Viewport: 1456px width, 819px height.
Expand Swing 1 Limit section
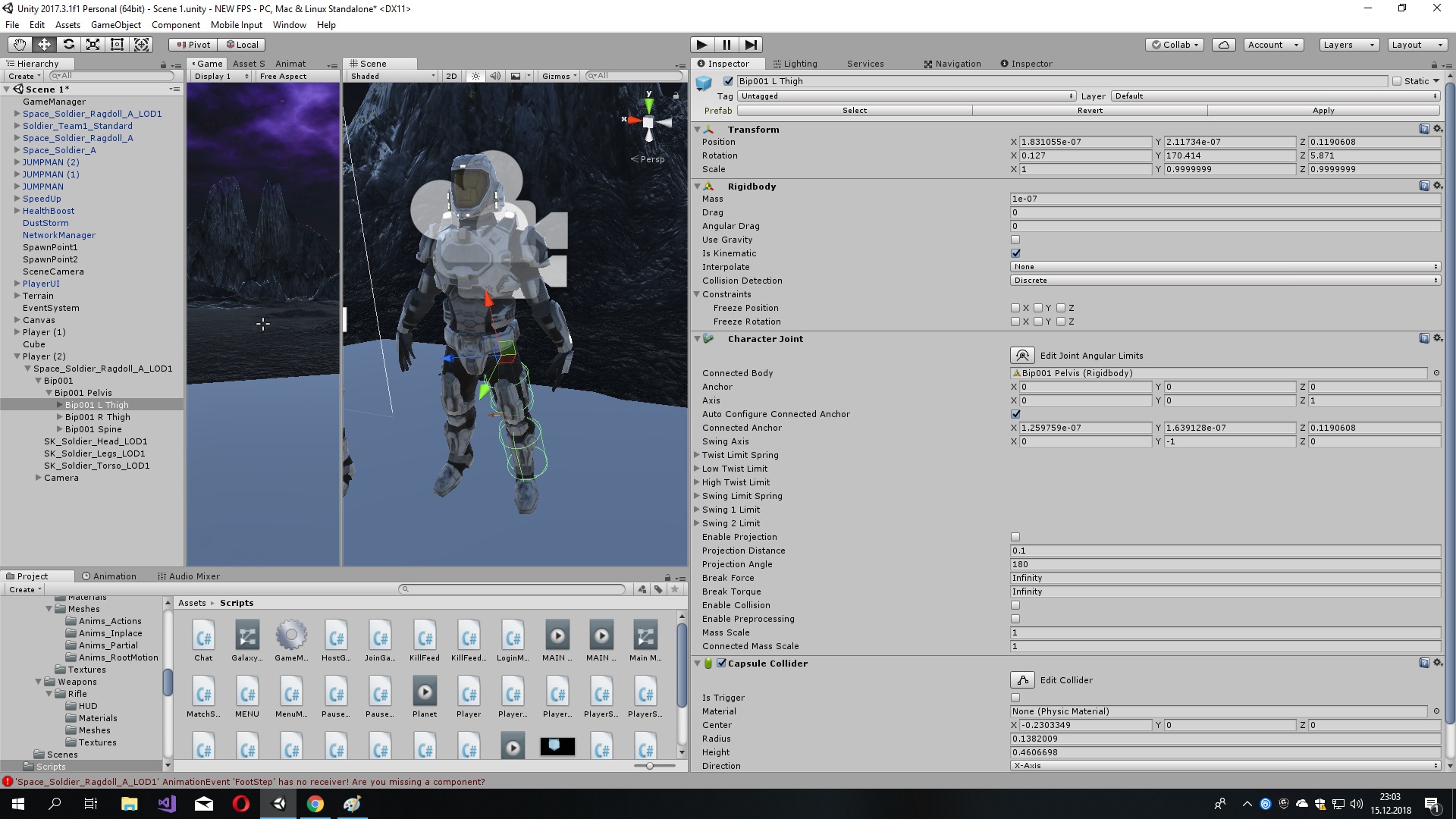point(697,510)
